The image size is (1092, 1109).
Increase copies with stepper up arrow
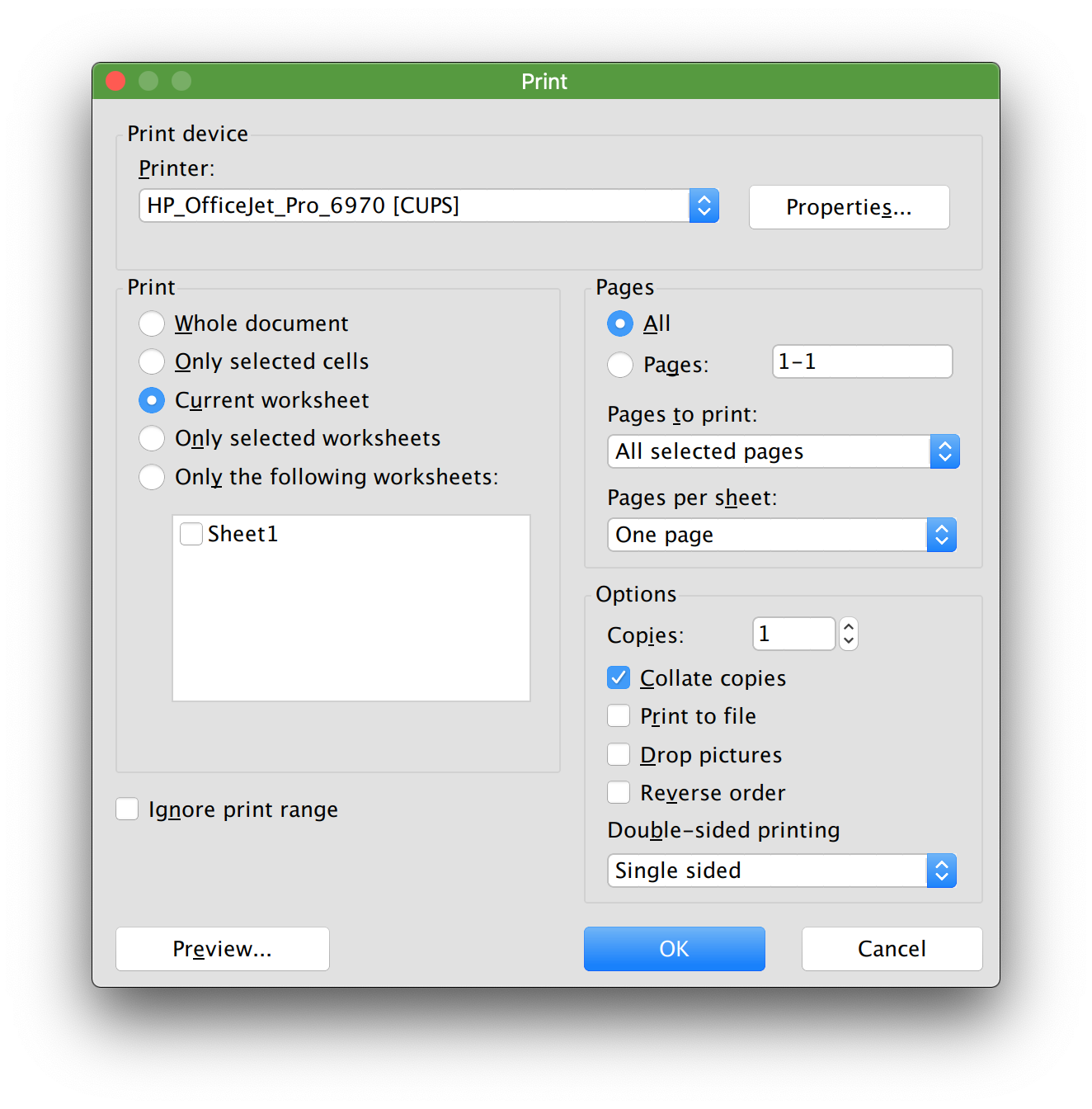(849, 627)
